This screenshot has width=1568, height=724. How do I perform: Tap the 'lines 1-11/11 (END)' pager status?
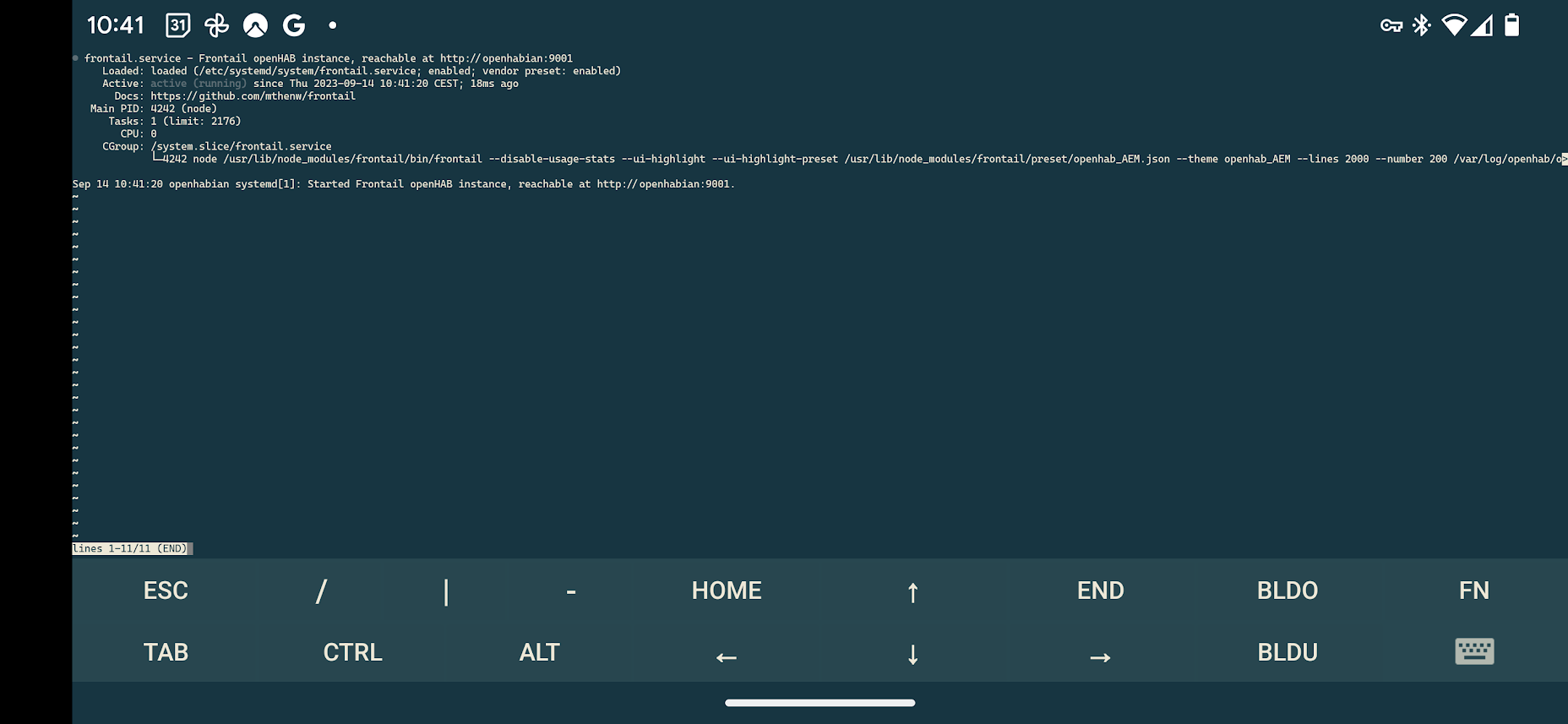pos(130,548)
